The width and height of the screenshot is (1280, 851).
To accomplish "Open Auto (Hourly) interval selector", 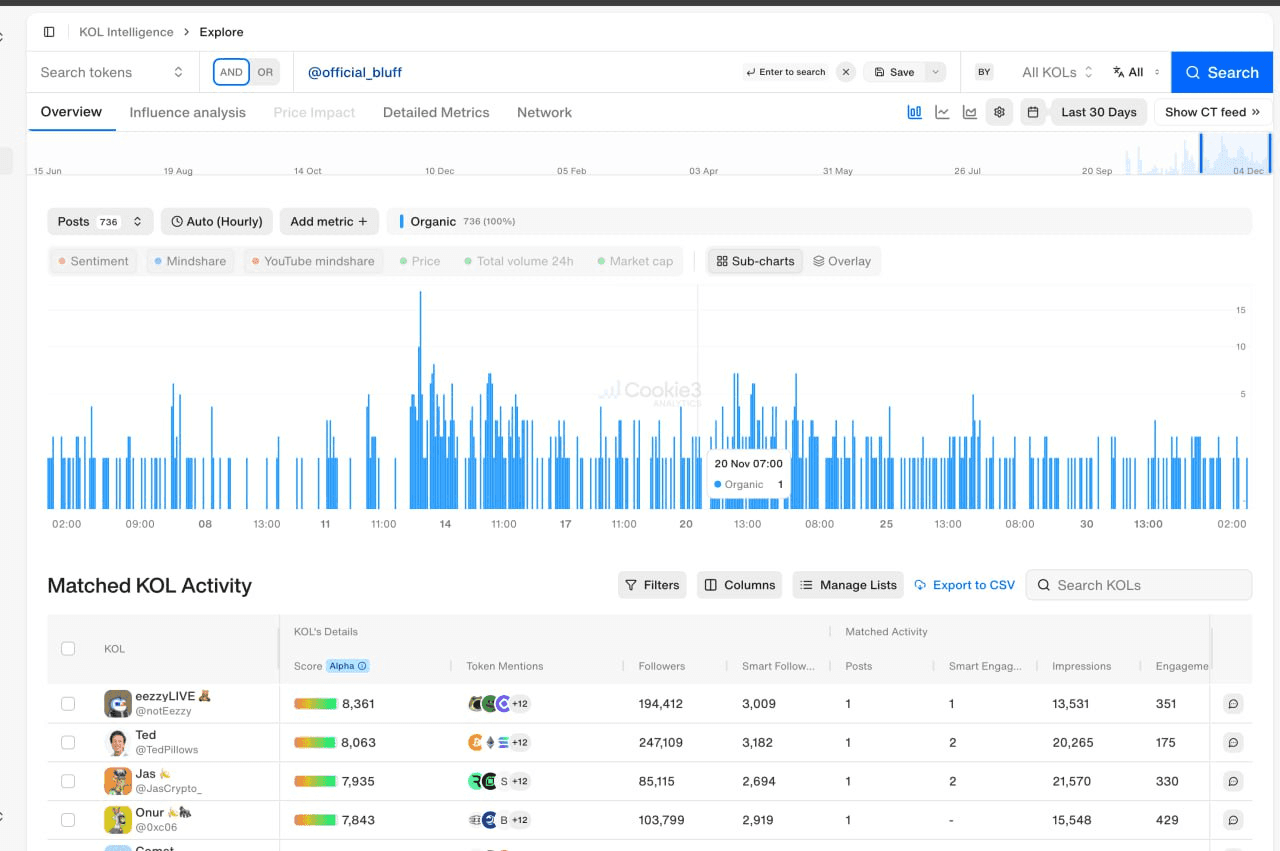I will (217, 221).
